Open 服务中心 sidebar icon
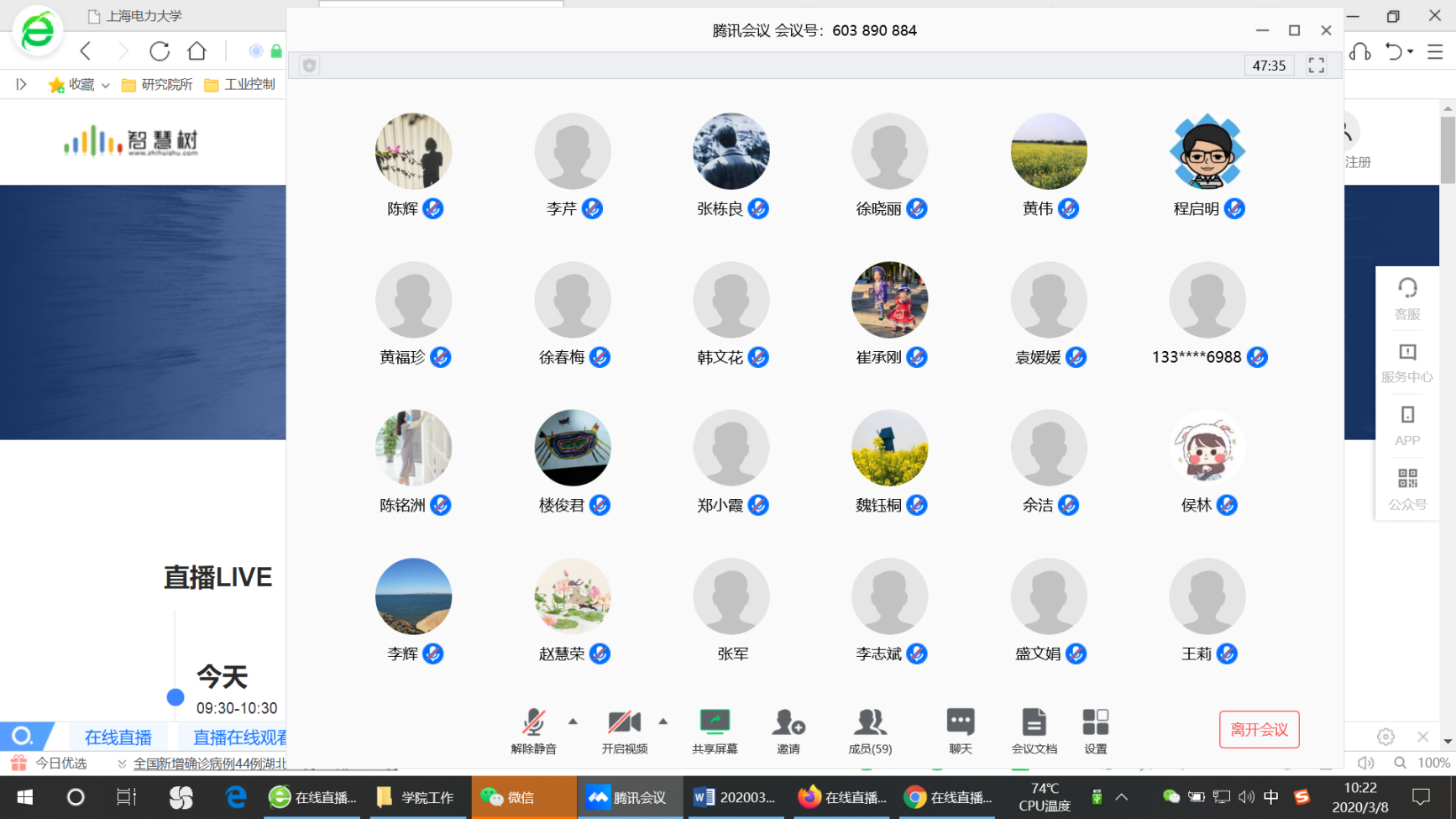The image size is (1456, 819). coord(1407,363)
